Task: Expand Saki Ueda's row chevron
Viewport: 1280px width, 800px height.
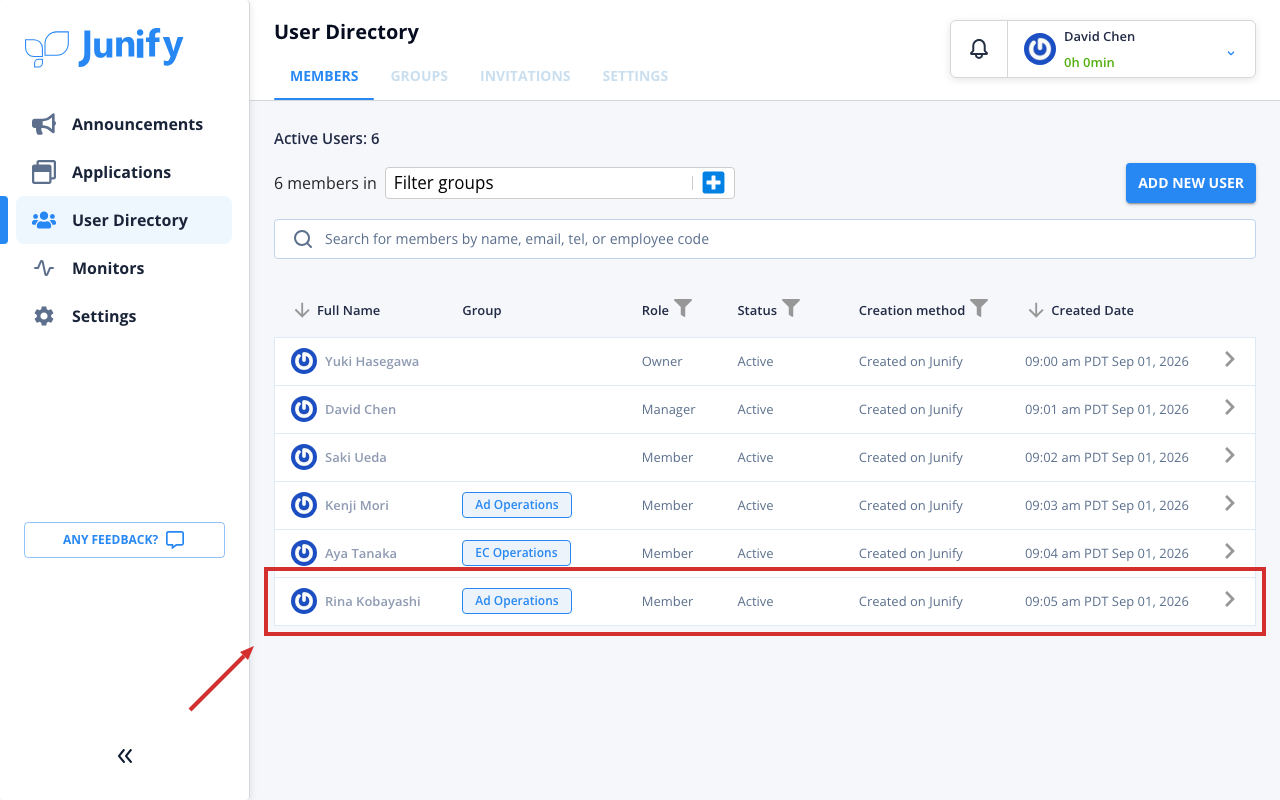Action: pyautogui.click(x=1230, y=456)
